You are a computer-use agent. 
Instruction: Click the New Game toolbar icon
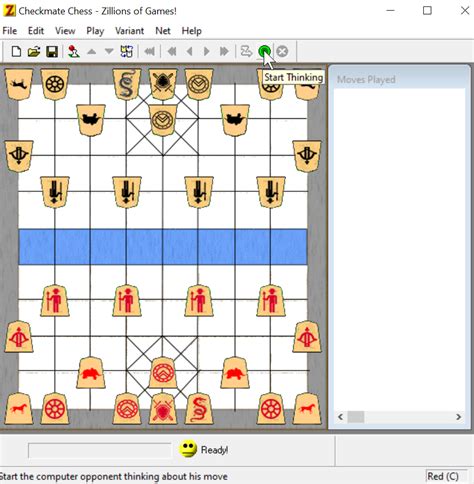pos(16,52)
